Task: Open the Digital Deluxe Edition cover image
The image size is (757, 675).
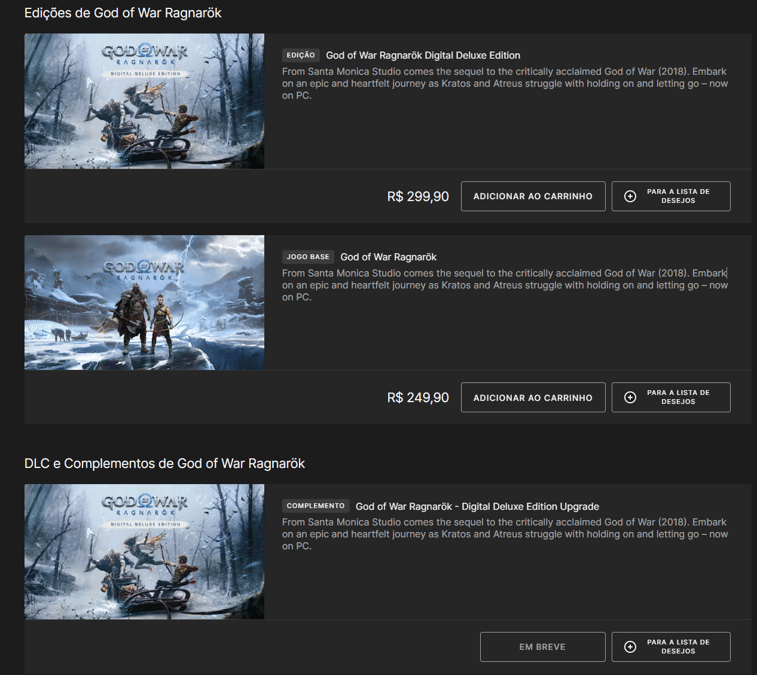Action: (x=144, y=101)
